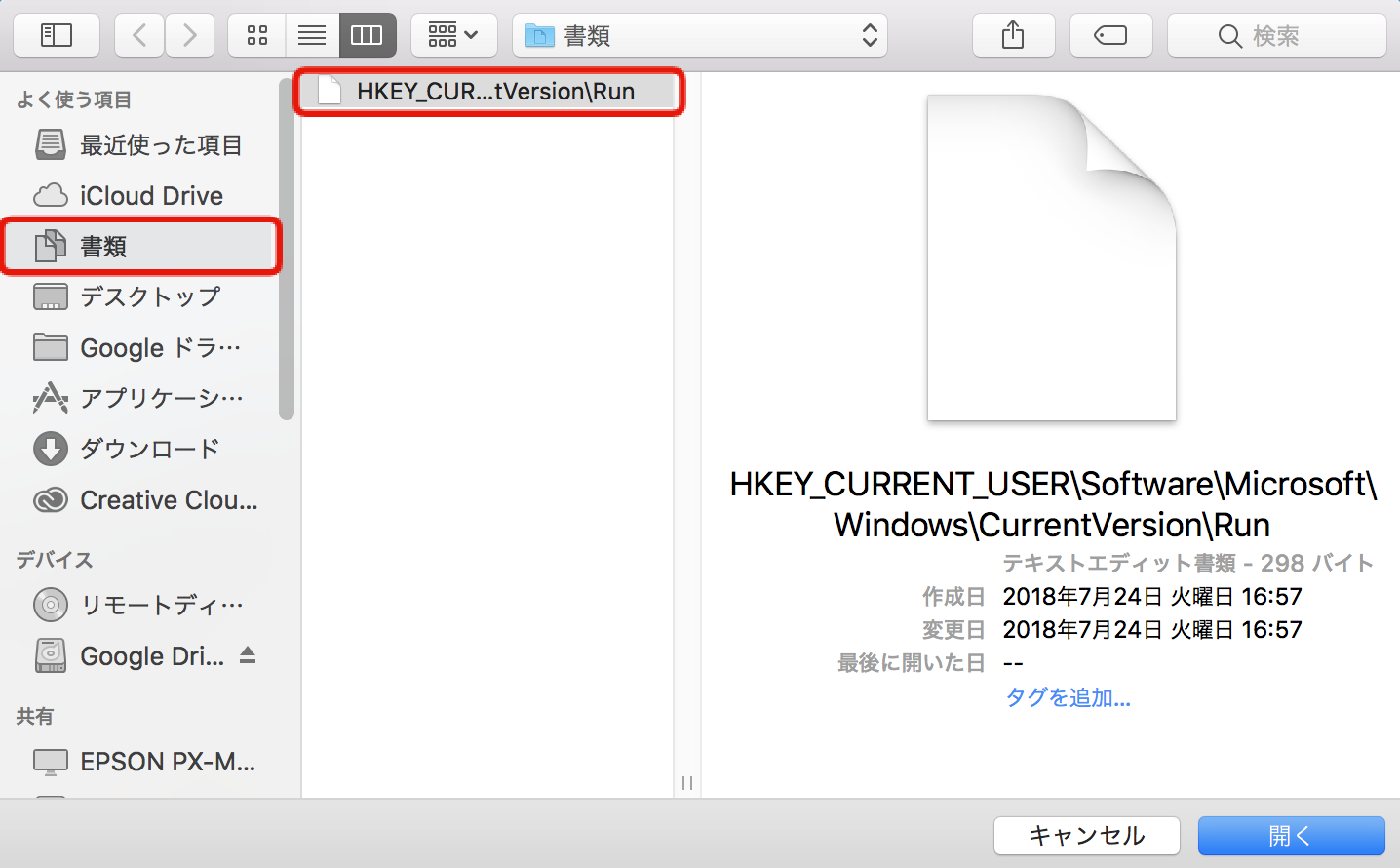Click the タグを追加... link
The height and width of the screenshot is (868, 1400).
(1068, 698)
